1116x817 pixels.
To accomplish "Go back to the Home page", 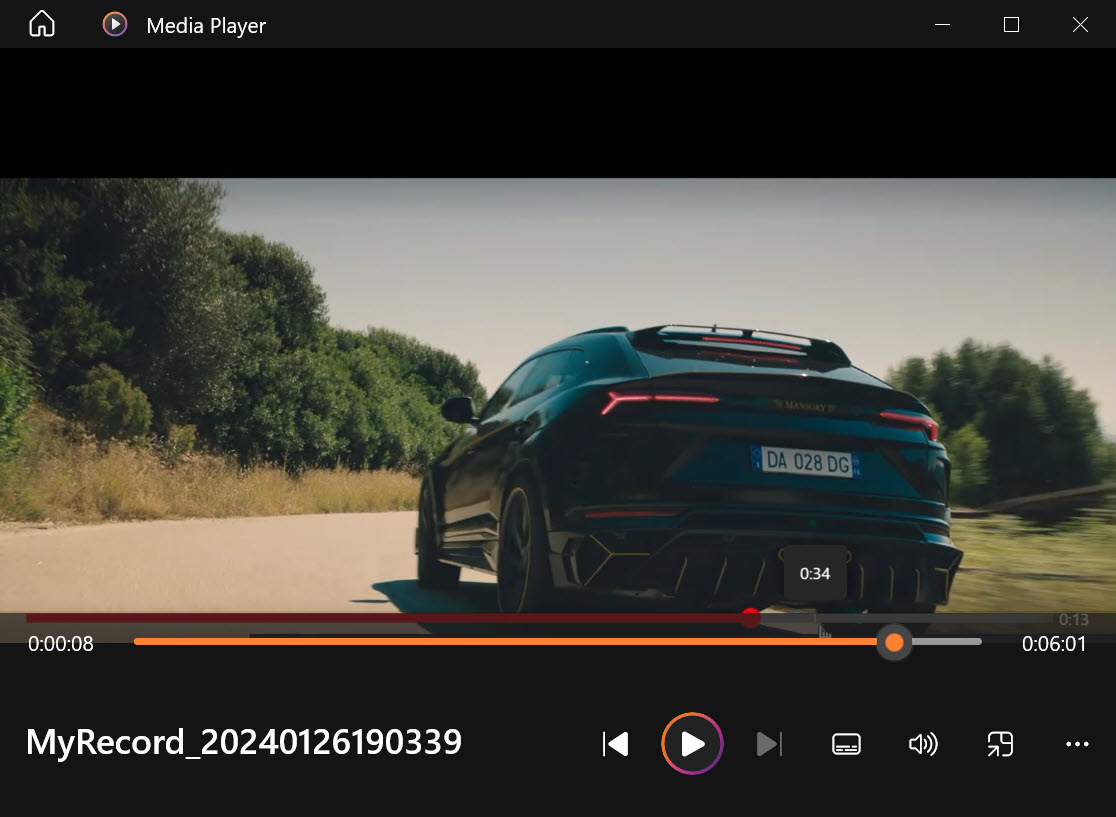I will (42, 25).
